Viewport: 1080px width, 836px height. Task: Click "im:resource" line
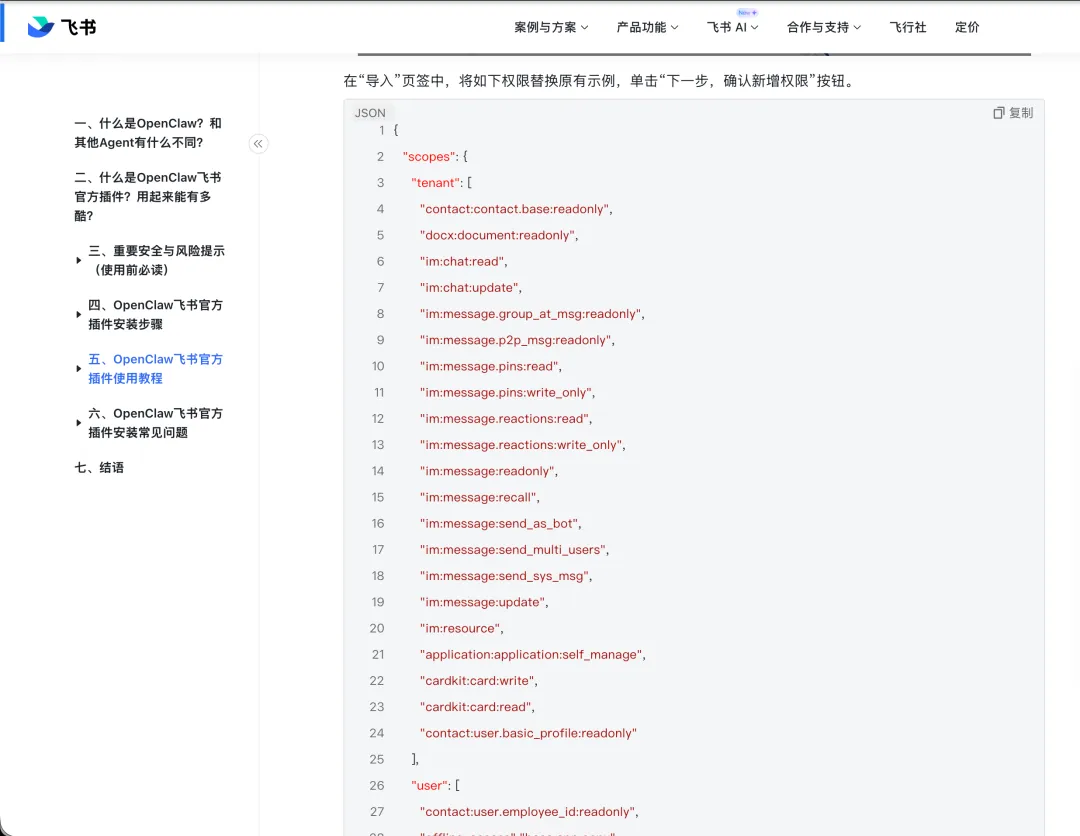(461, 628)
